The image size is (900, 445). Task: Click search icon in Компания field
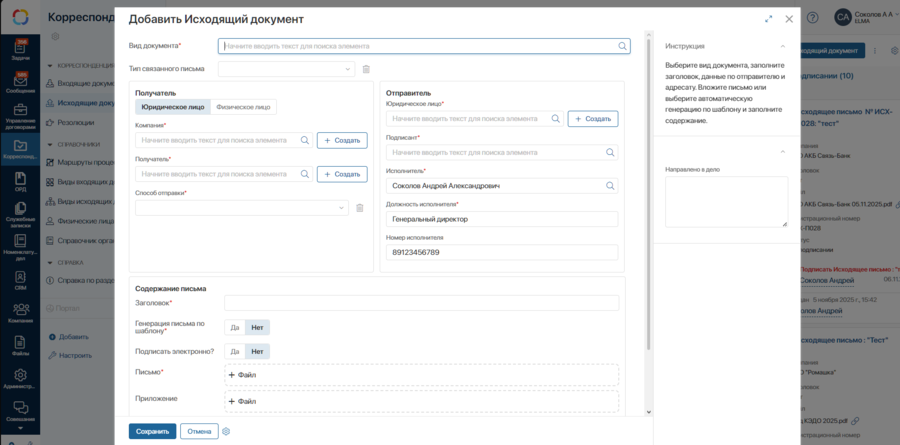305,141
